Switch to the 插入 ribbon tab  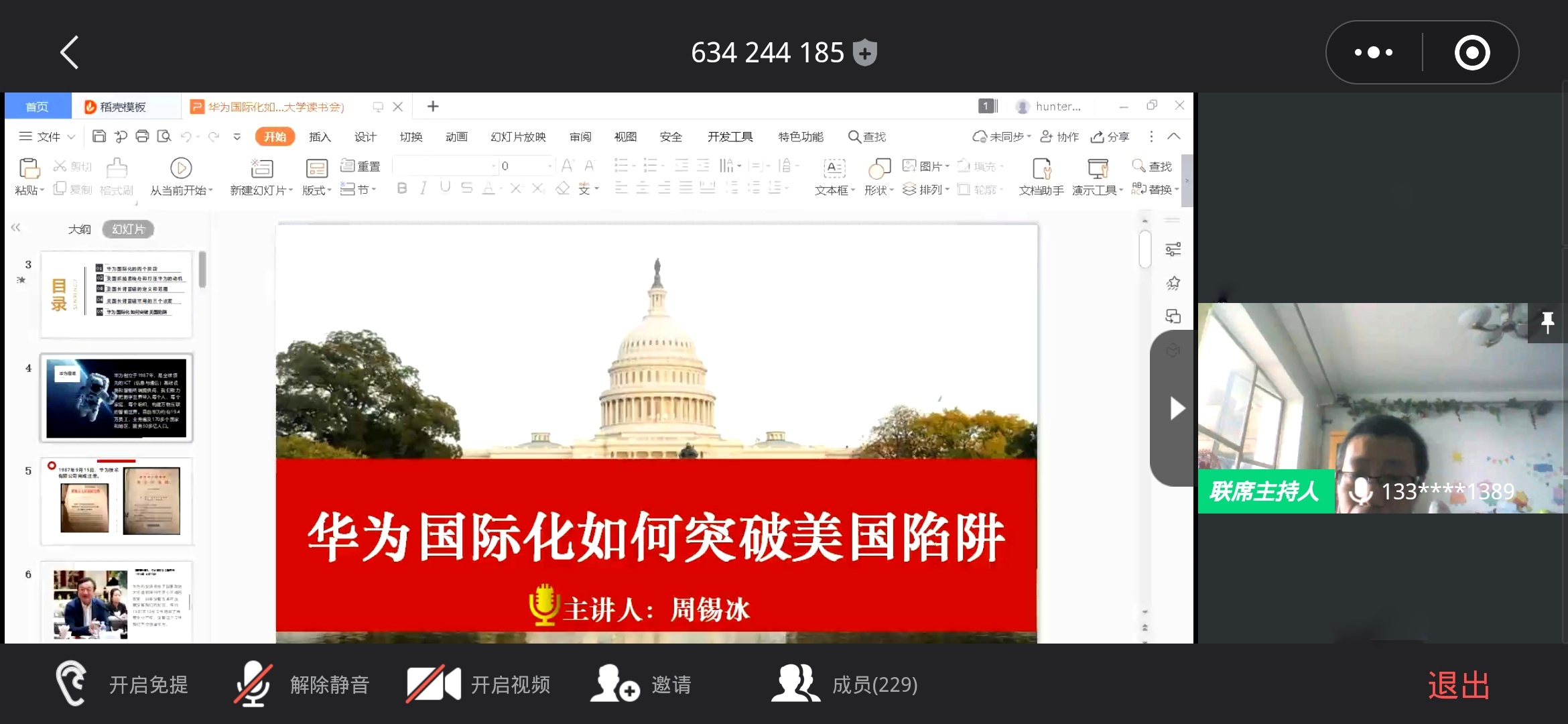pyautogui.click(x=320, y=137)
